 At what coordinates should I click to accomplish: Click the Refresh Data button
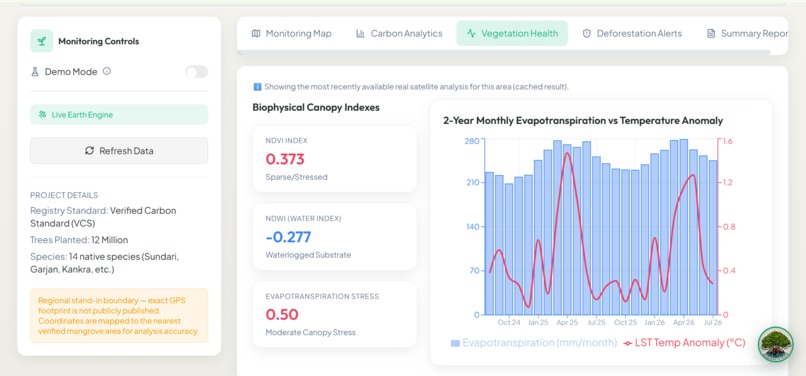point(119,151)
